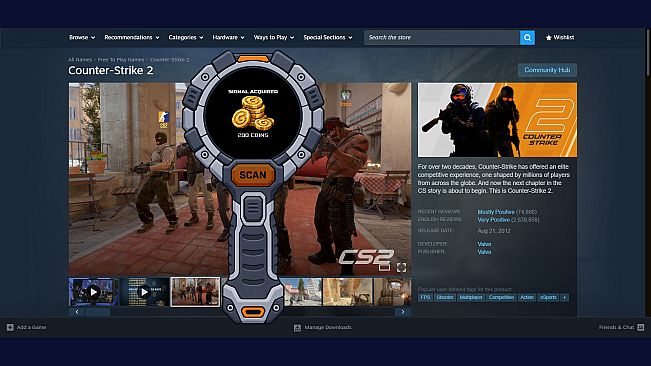Screen dimensions: 651x366
Task: Play the second trailer video thumbnail
Action: 144,292
